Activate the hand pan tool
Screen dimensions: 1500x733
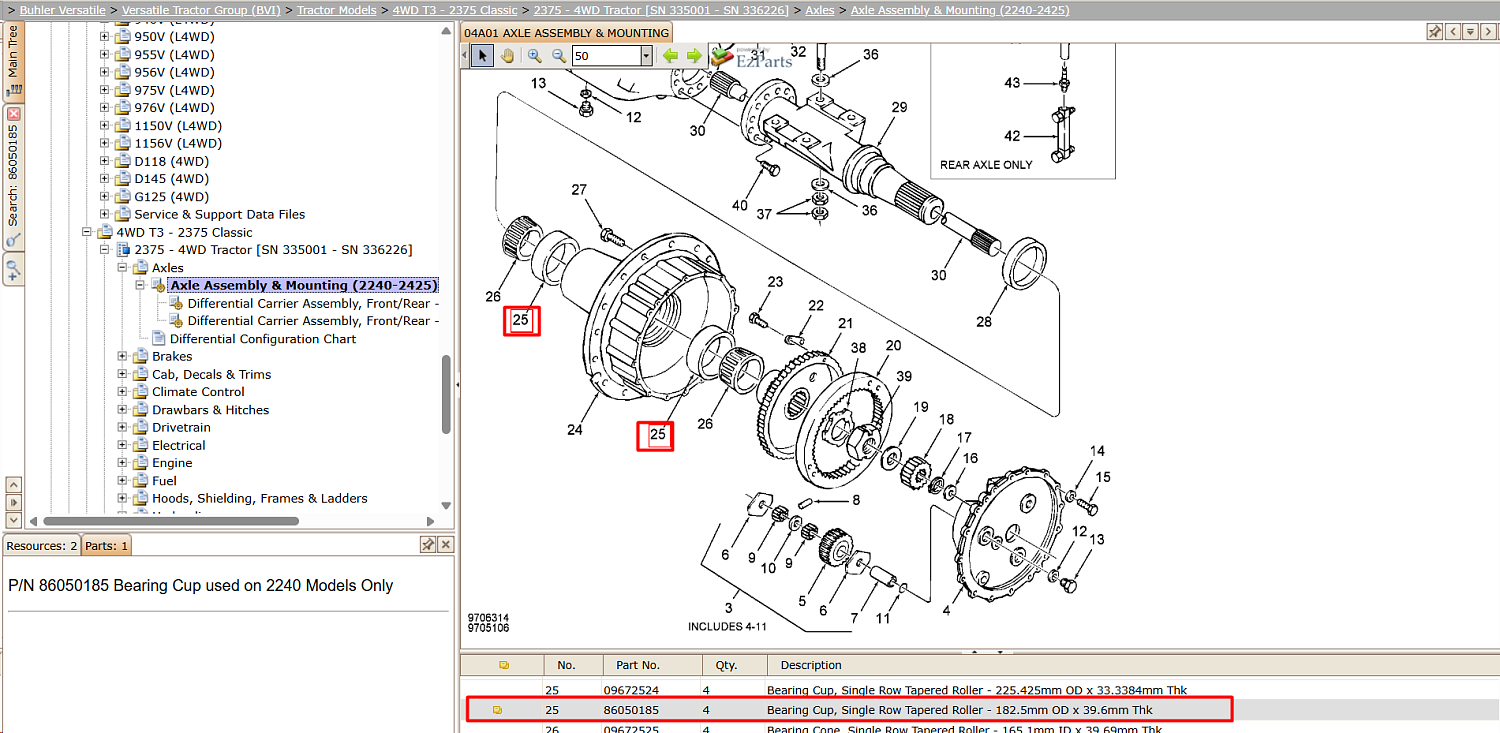coord(507,56)
